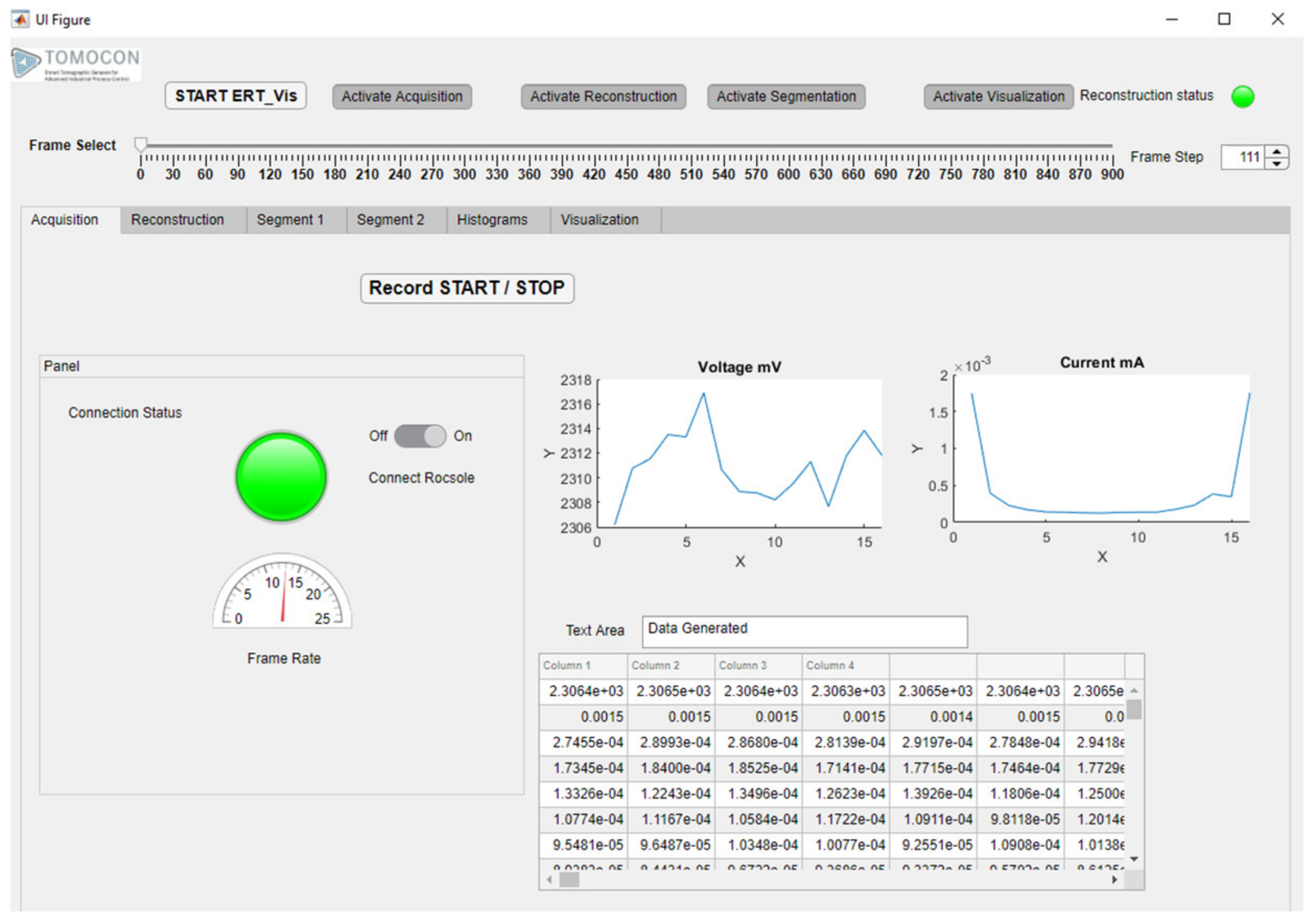Click the Data Generated text area
The width and height of the screenshot is (1316, 924).
coord(804,631)
